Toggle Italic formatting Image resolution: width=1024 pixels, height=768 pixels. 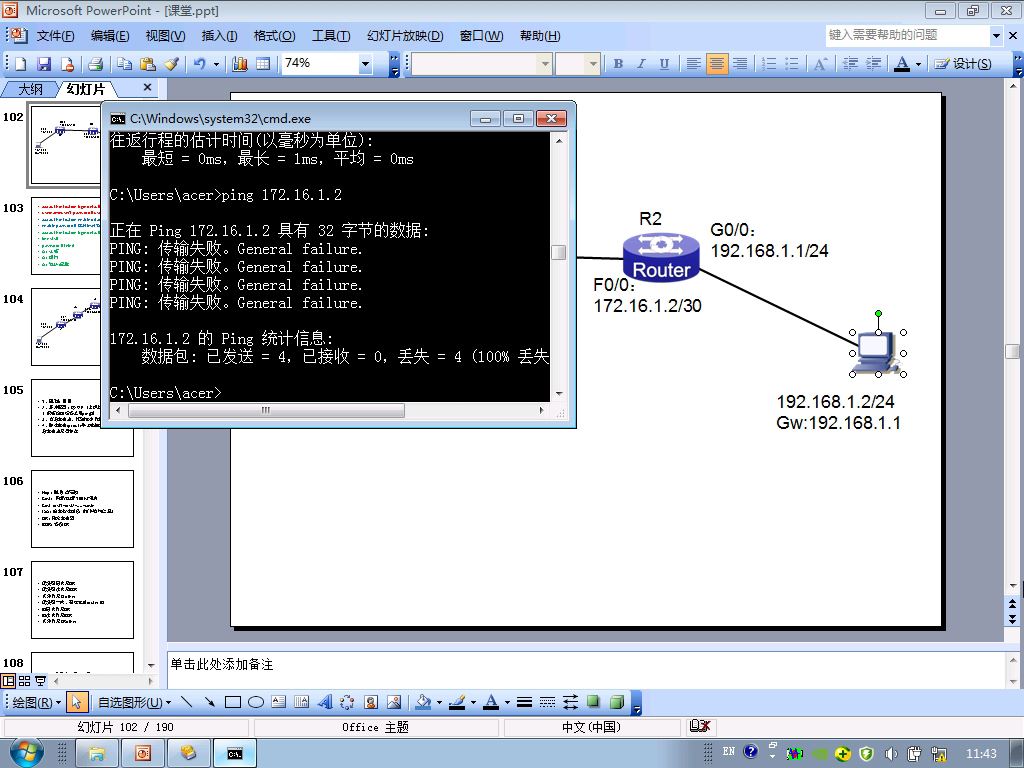click(641, 63)
